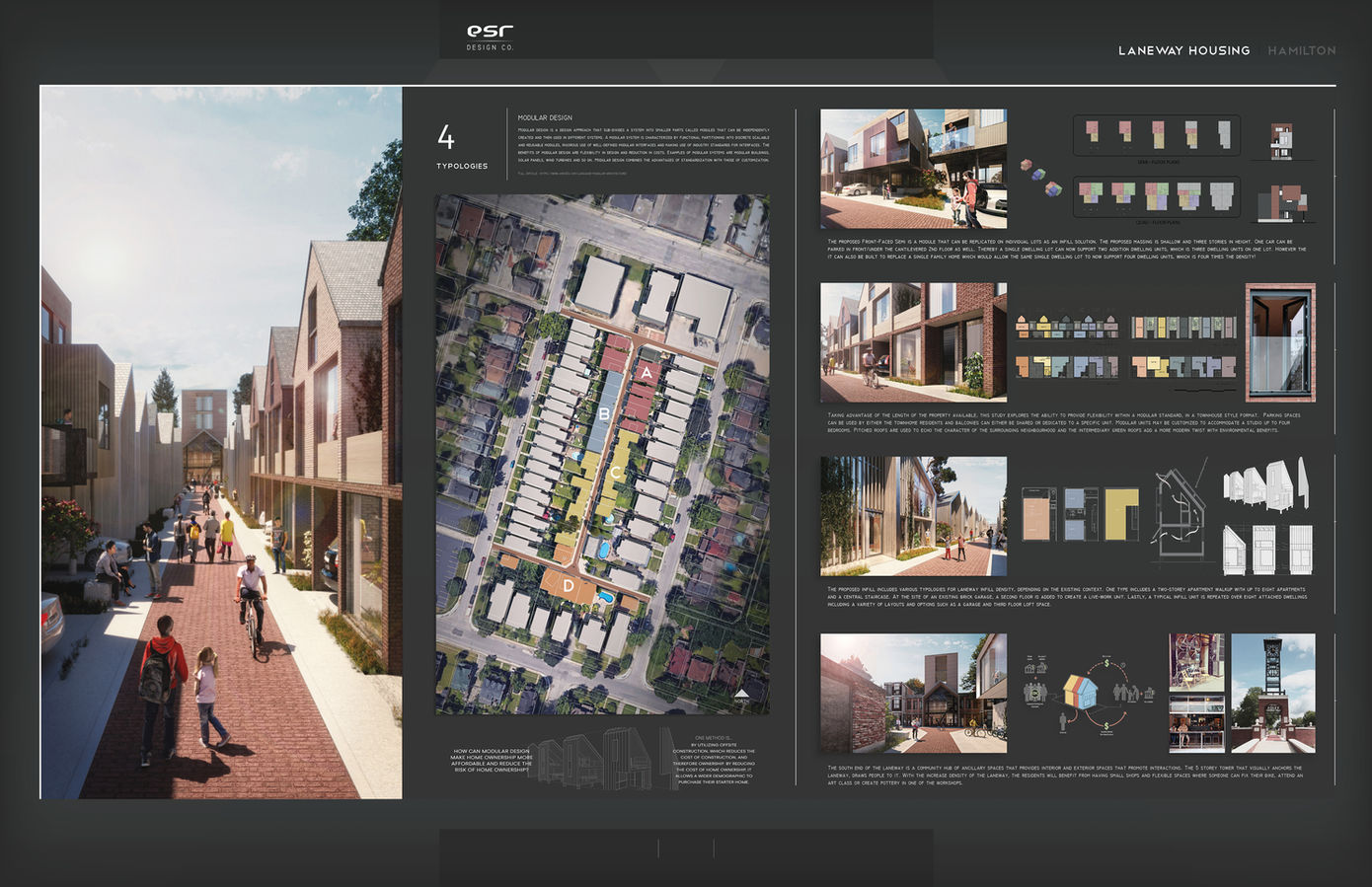Open the community hub rendering thumbnail
1372x887 pixels.
(x=914, y=693)
